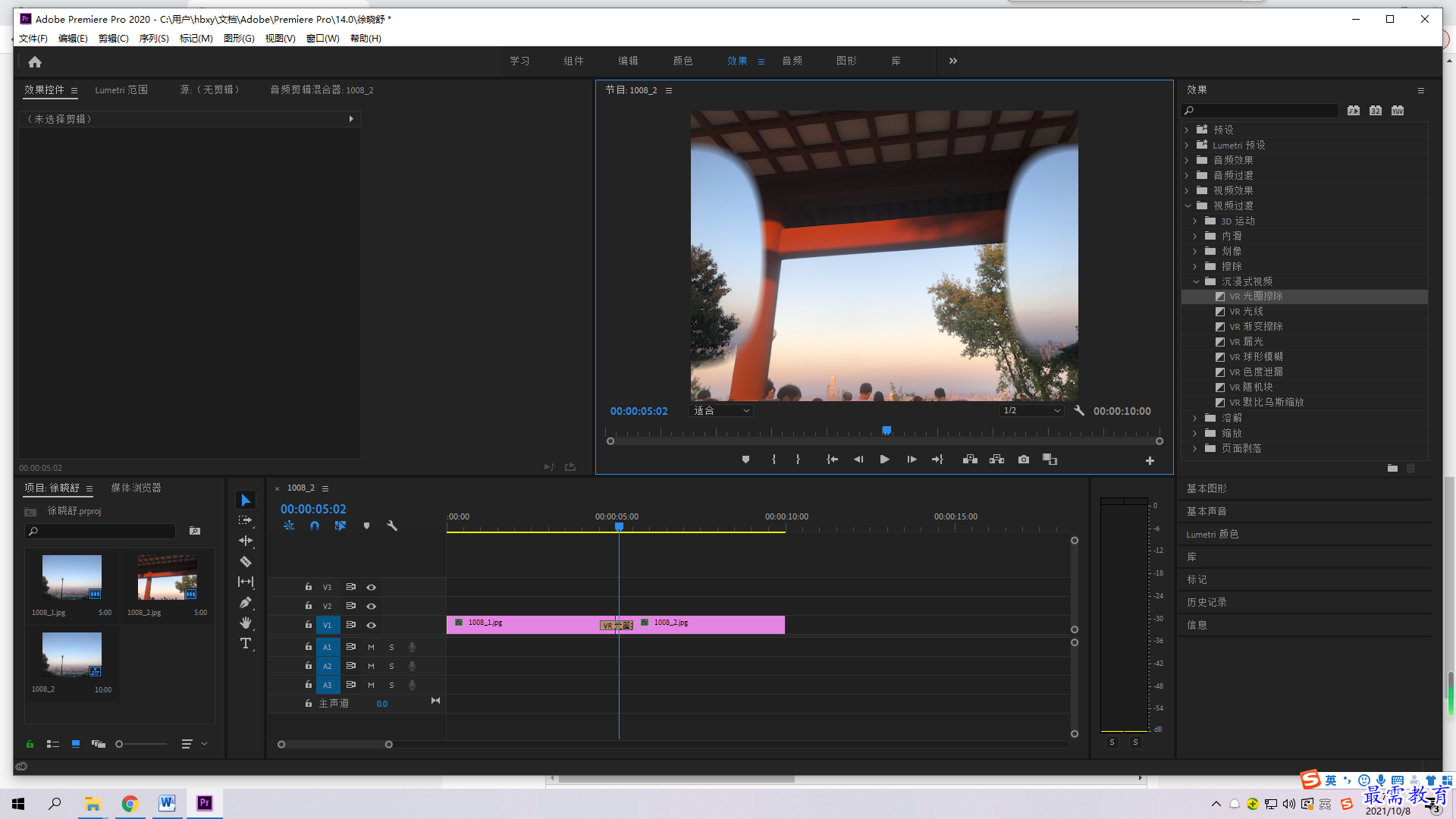Image resolution: width=1456 pixels, height=819 pixels.
Task: Select the Selection tool arrow
Action: tap(246, 500)
